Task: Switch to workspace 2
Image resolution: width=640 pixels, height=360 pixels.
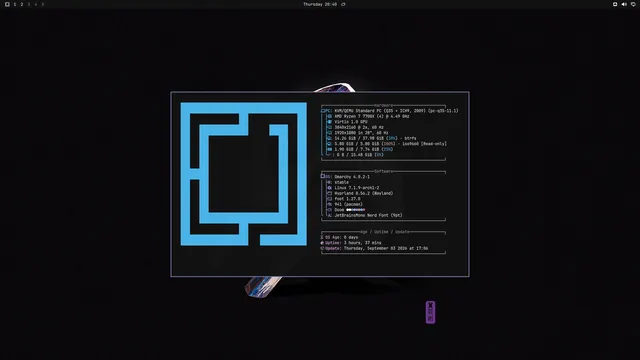Action: coord(22,4)
